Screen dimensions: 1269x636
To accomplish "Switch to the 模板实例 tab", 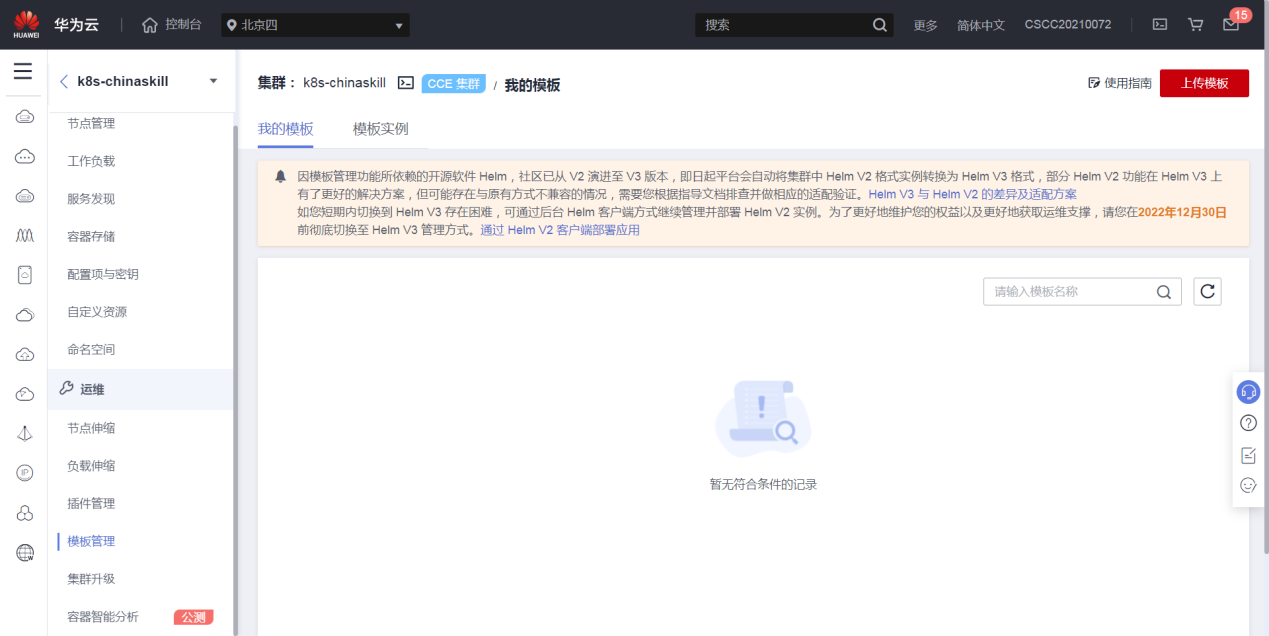I will (380, 129).
